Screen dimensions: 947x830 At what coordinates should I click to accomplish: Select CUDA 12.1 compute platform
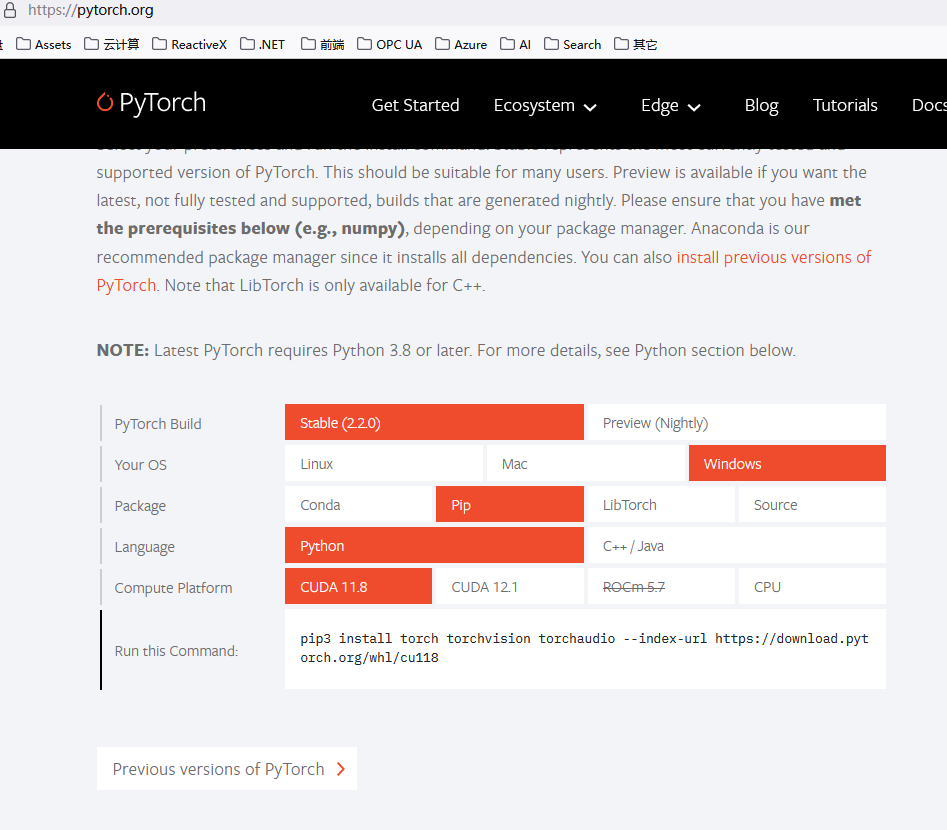[510, 587]
